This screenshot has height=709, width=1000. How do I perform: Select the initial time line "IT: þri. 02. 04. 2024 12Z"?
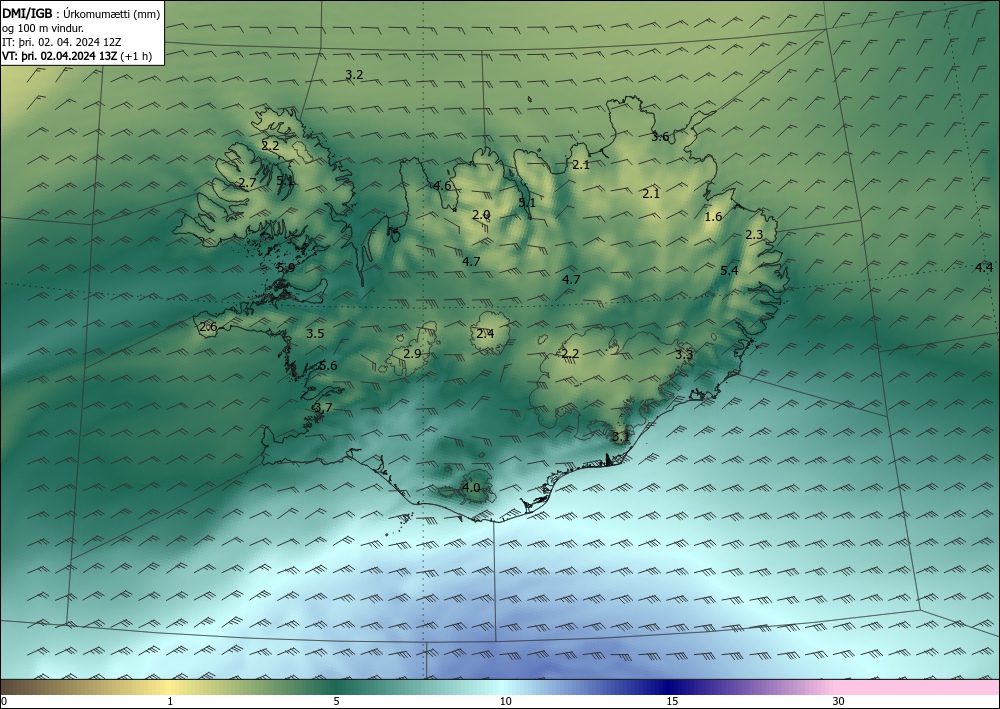(61, 42)
